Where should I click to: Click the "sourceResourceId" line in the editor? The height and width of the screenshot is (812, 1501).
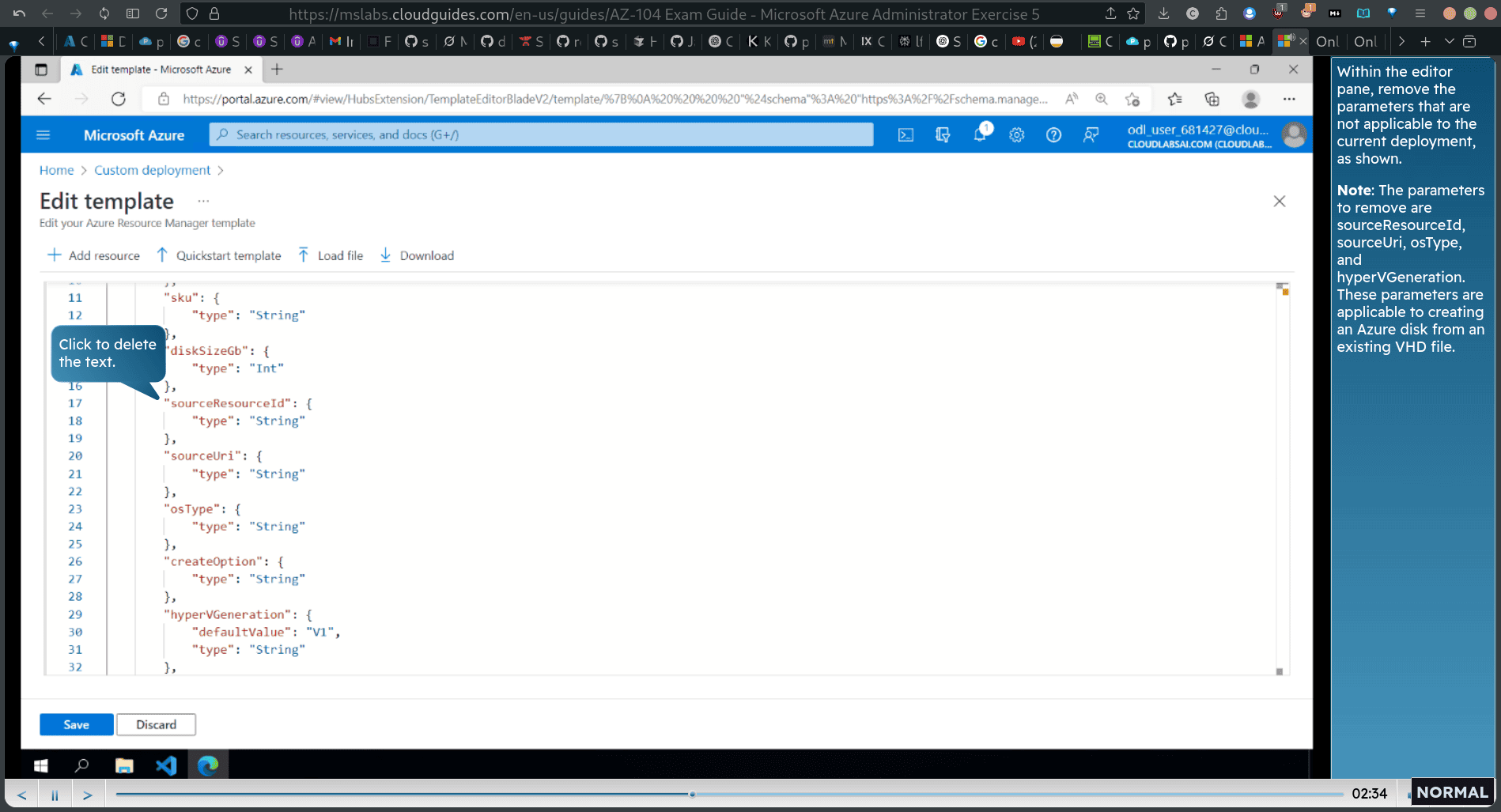pyautogui.click(x=238, y=403)
